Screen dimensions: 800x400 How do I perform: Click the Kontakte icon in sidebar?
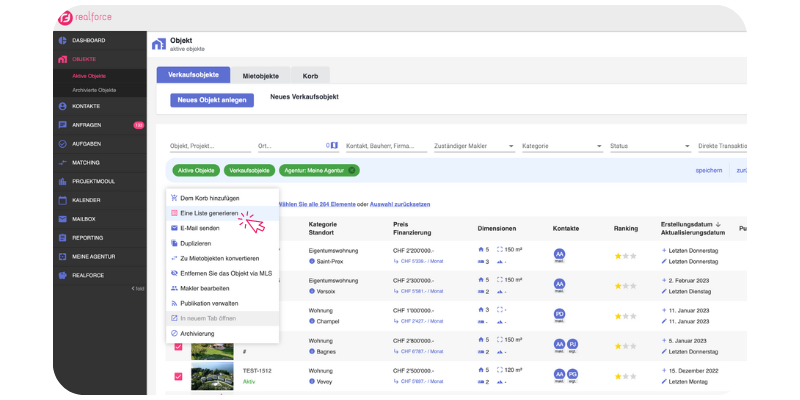click(63, 105)
